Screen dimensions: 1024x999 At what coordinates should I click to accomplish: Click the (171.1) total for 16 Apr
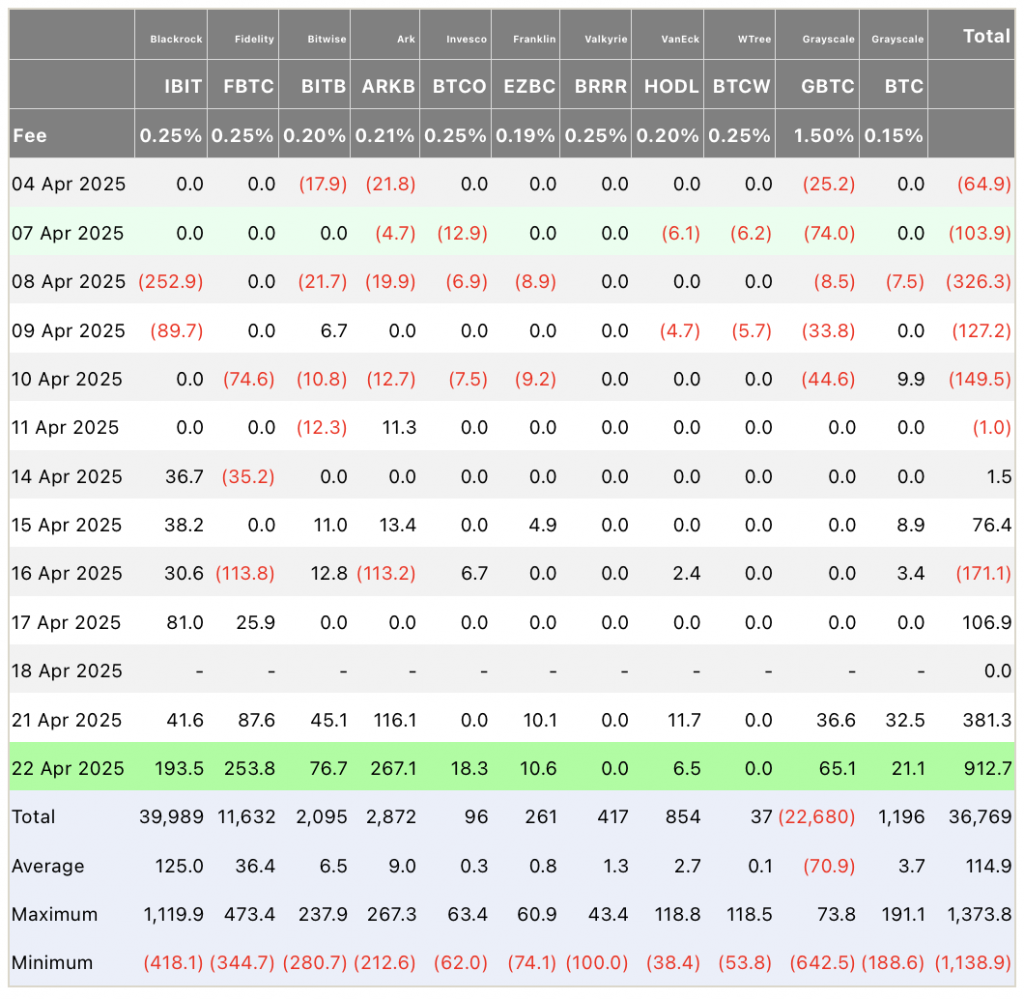click(984, 573)
